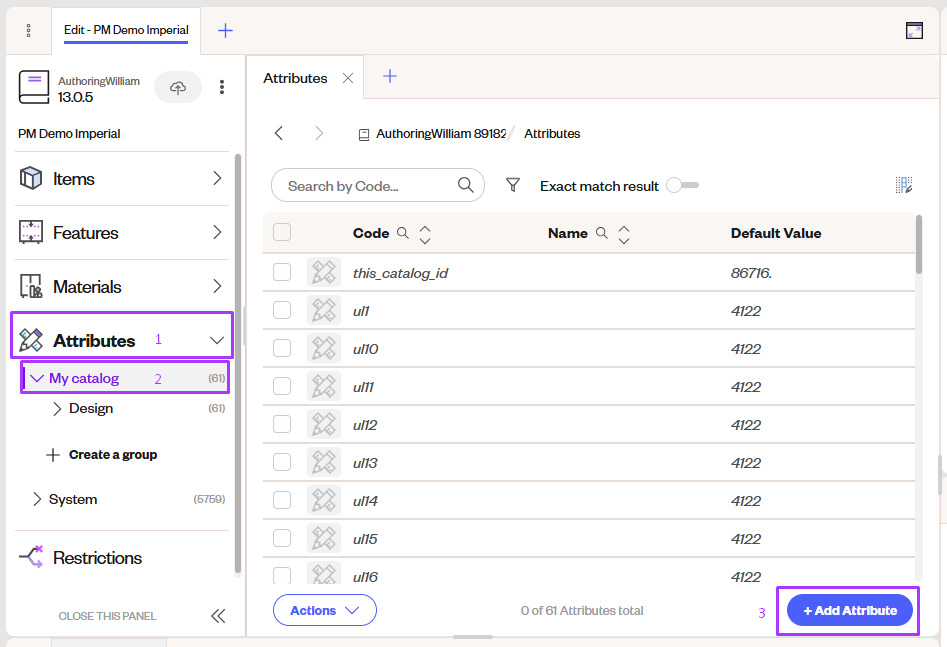
Task: Check the ul1 row checkbox
Action: (x=282, y=310)
